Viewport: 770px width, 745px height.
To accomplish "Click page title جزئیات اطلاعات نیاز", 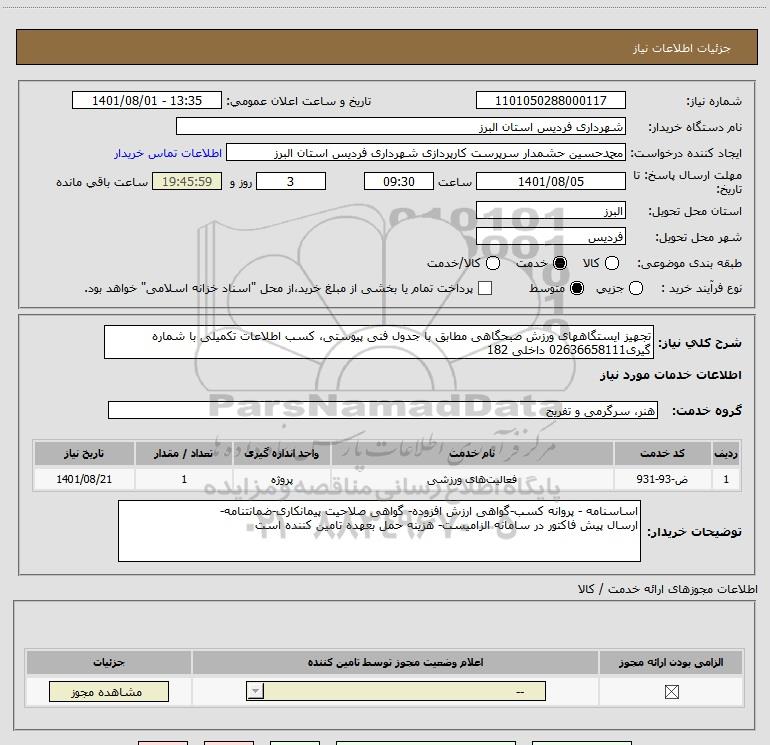I will coord(681,48).
